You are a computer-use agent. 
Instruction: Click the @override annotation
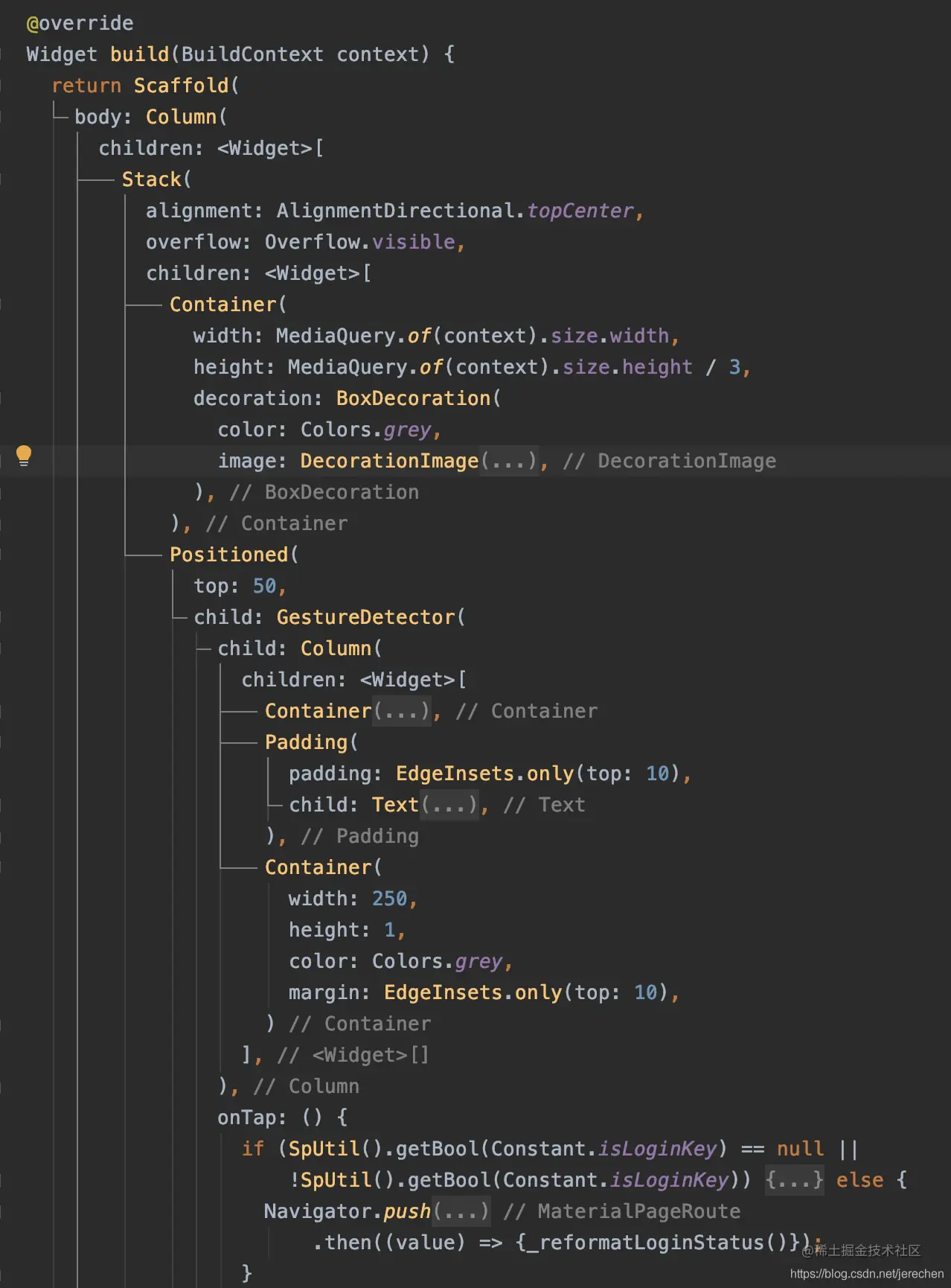(80, 23)
